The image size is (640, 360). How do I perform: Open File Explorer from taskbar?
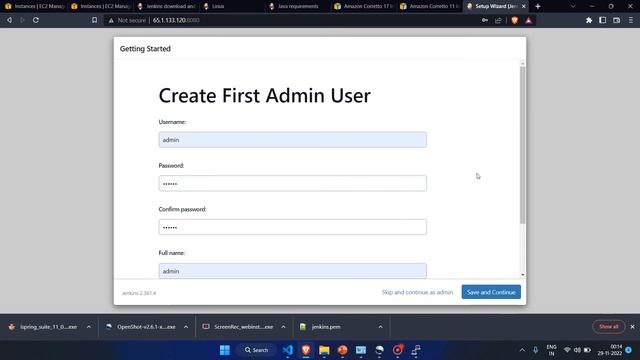(324, 350)
